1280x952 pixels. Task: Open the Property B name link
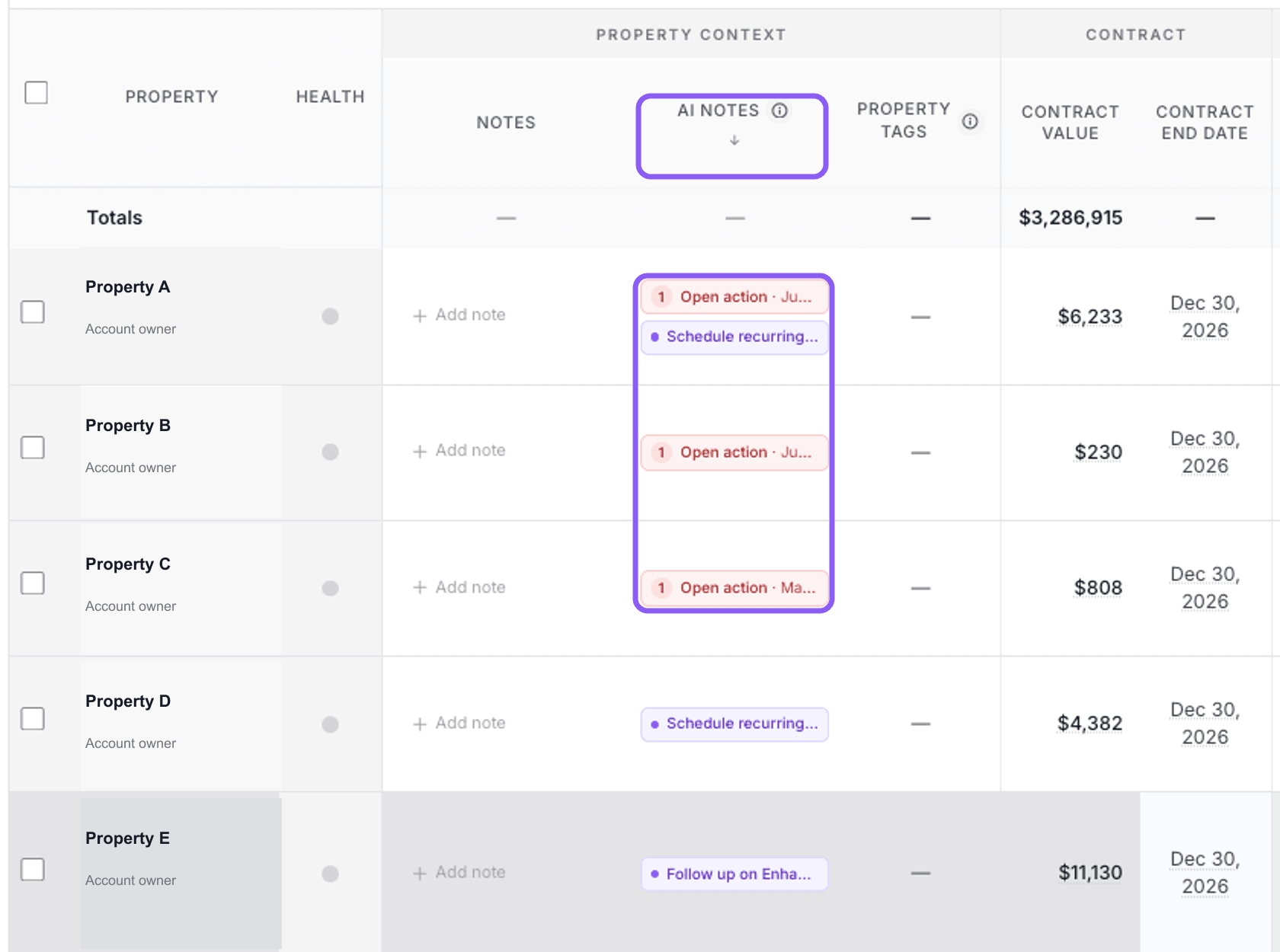(127, 426)
